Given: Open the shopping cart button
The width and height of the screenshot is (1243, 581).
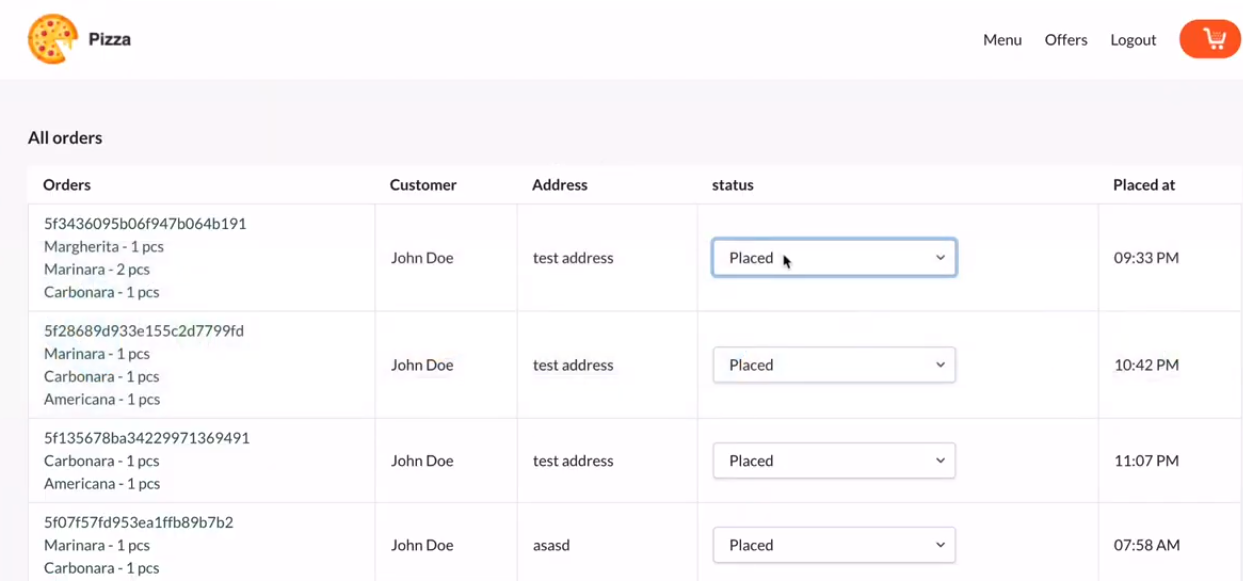Looking at the screenshot, I should tap(1211, 39).
